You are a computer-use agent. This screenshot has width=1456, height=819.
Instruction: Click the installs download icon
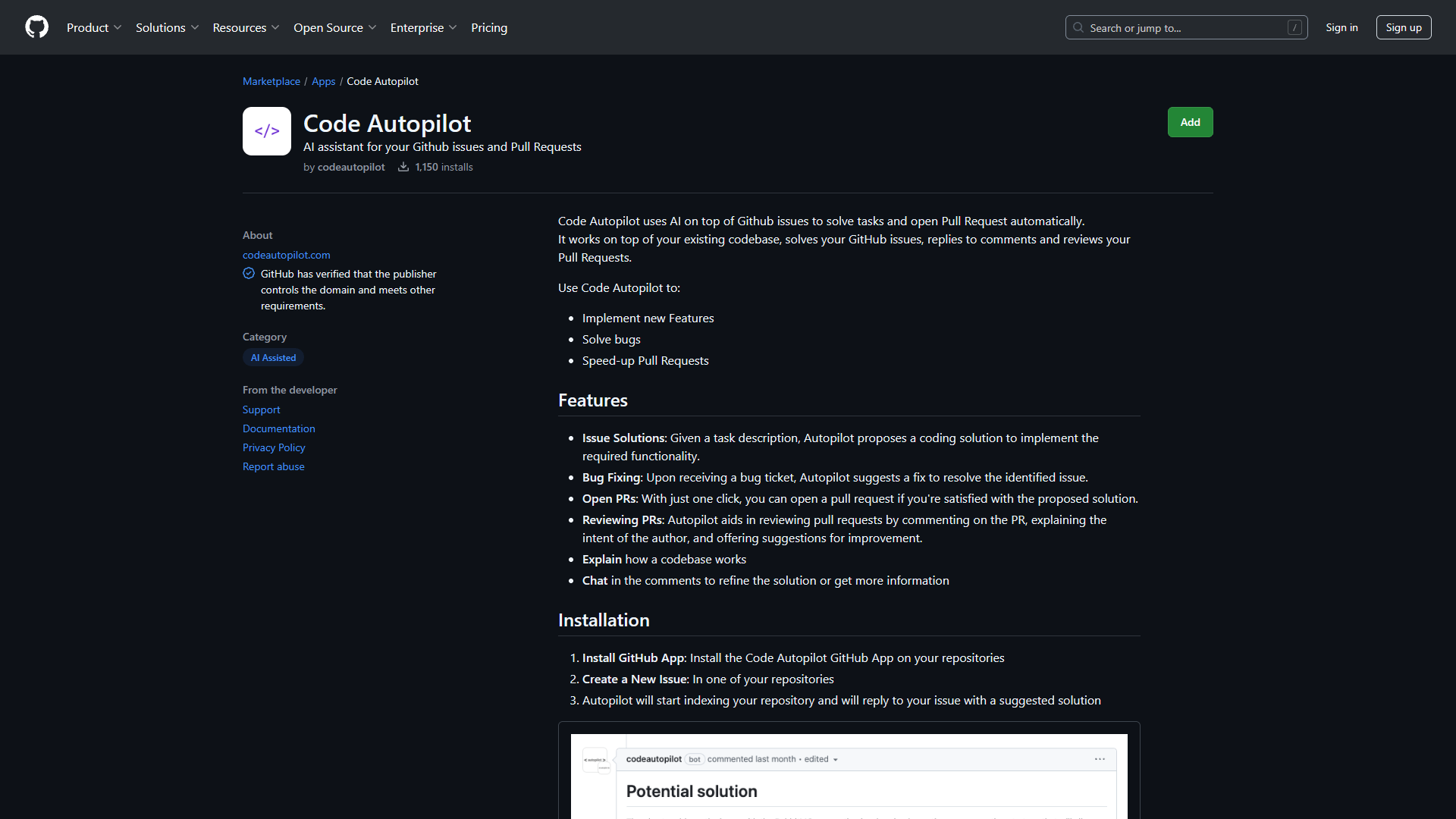tap(403, 167)
